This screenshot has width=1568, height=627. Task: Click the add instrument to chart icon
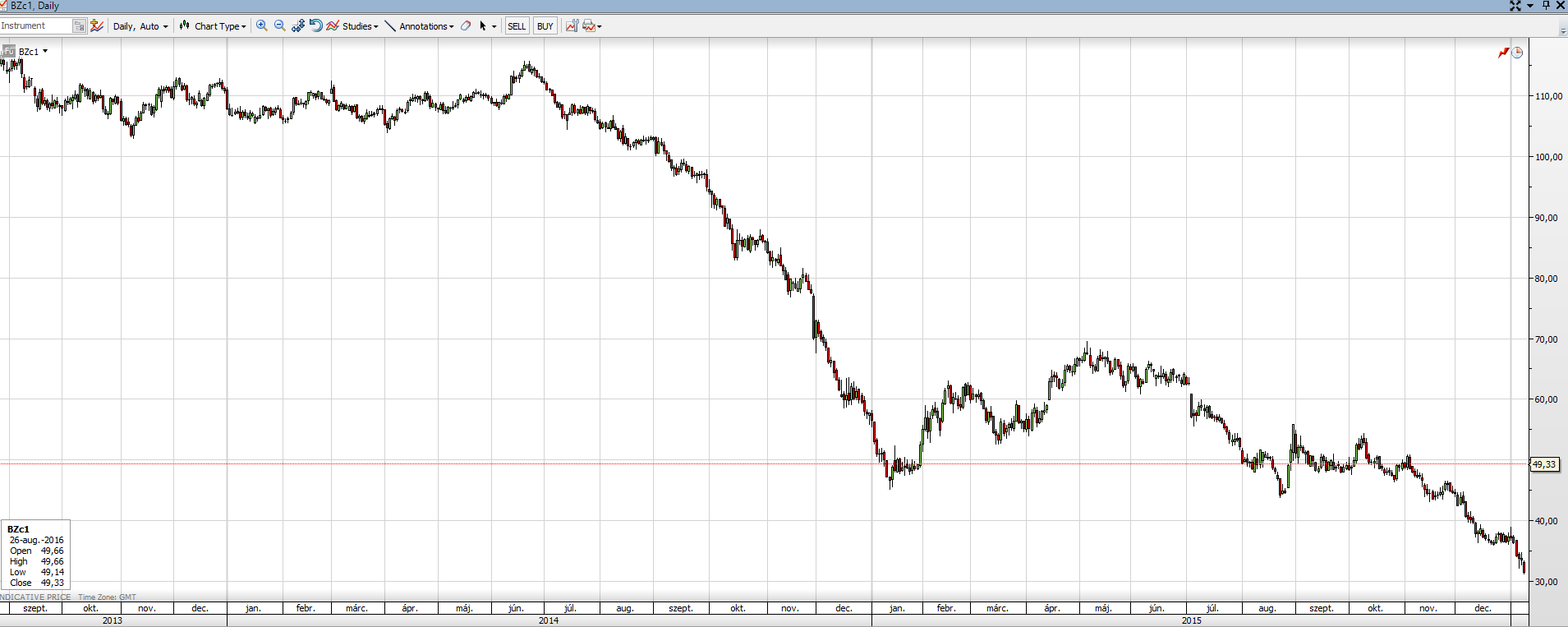(97, 26)
